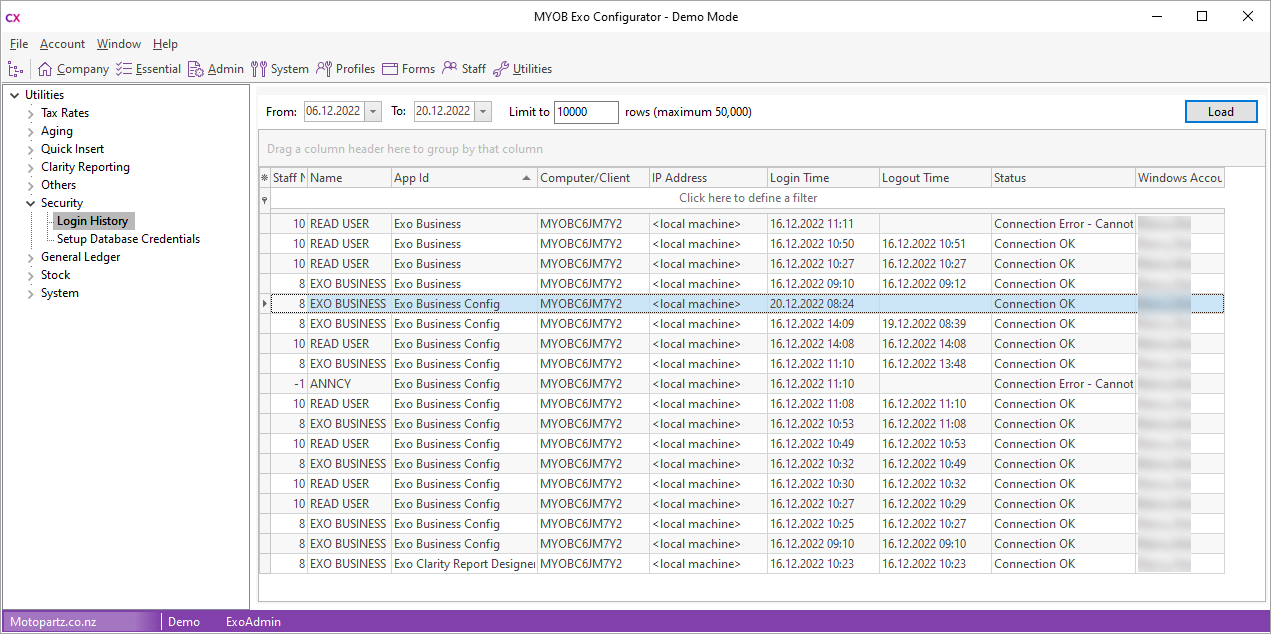The width and height of the screenshot is (1271, 634).
Task: Collapse the Security tree node
Action: coord(30,203)
